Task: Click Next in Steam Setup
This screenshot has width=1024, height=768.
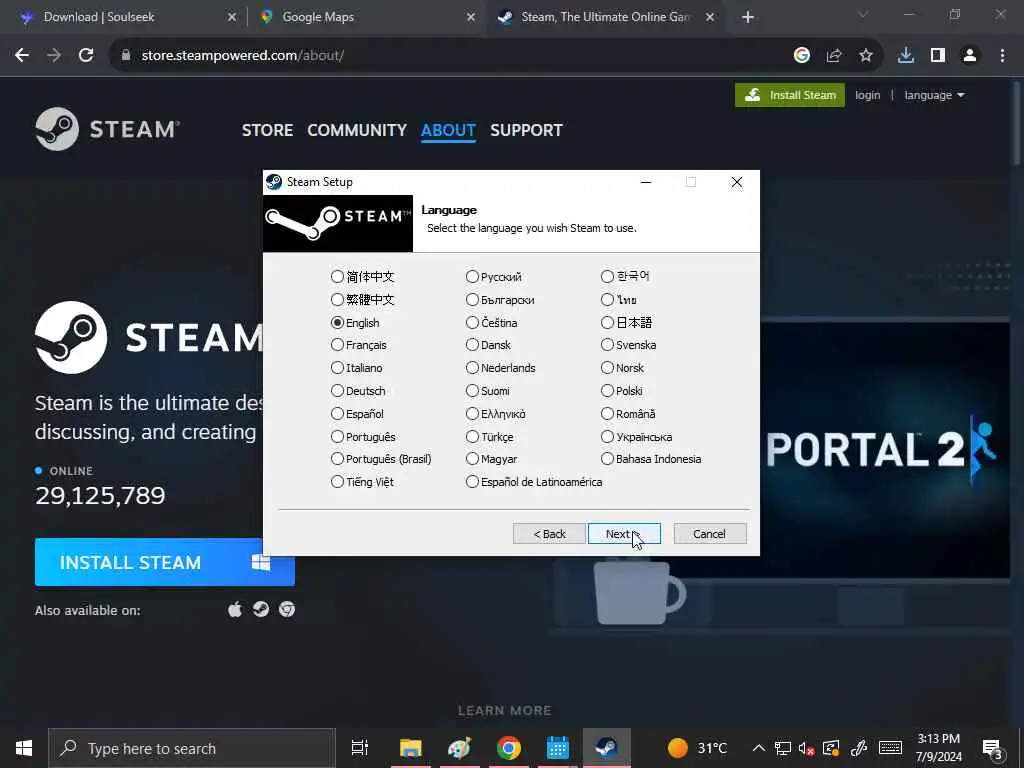Action: point(624,534)
